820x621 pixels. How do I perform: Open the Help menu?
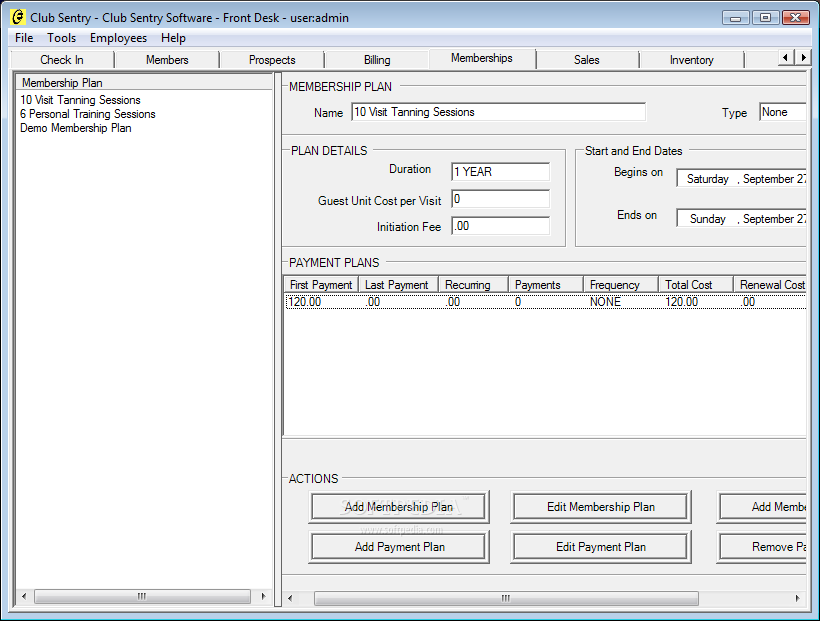[x=173, y=37]
